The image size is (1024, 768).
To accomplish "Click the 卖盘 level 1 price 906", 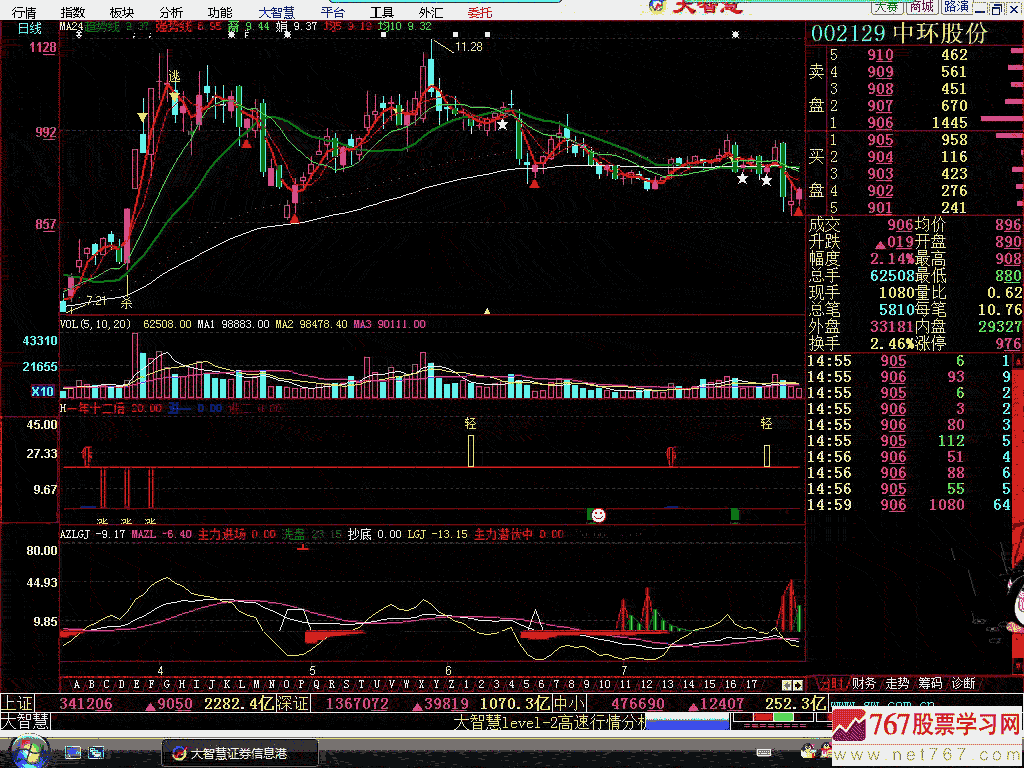I will click(880, 122).
